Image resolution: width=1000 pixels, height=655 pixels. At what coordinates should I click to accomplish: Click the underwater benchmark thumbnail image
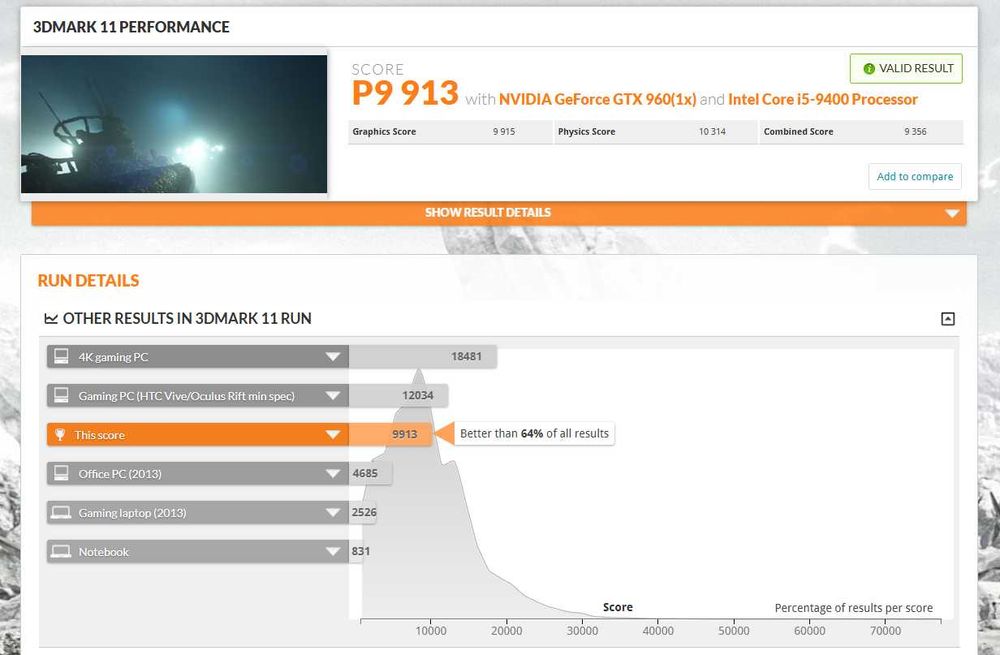[174, 124]
